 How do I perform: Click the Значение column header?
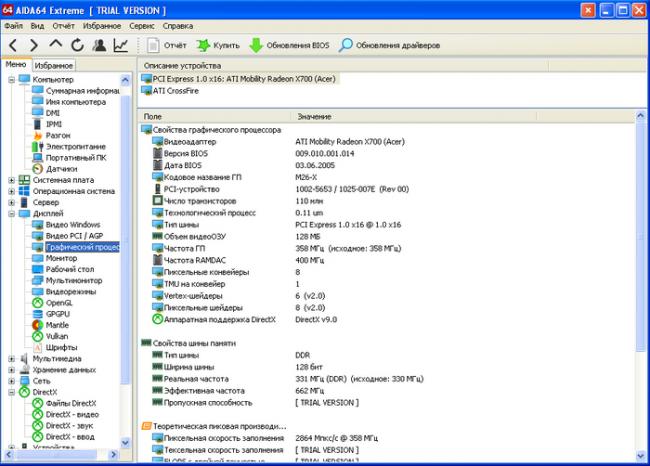[315, 117]
